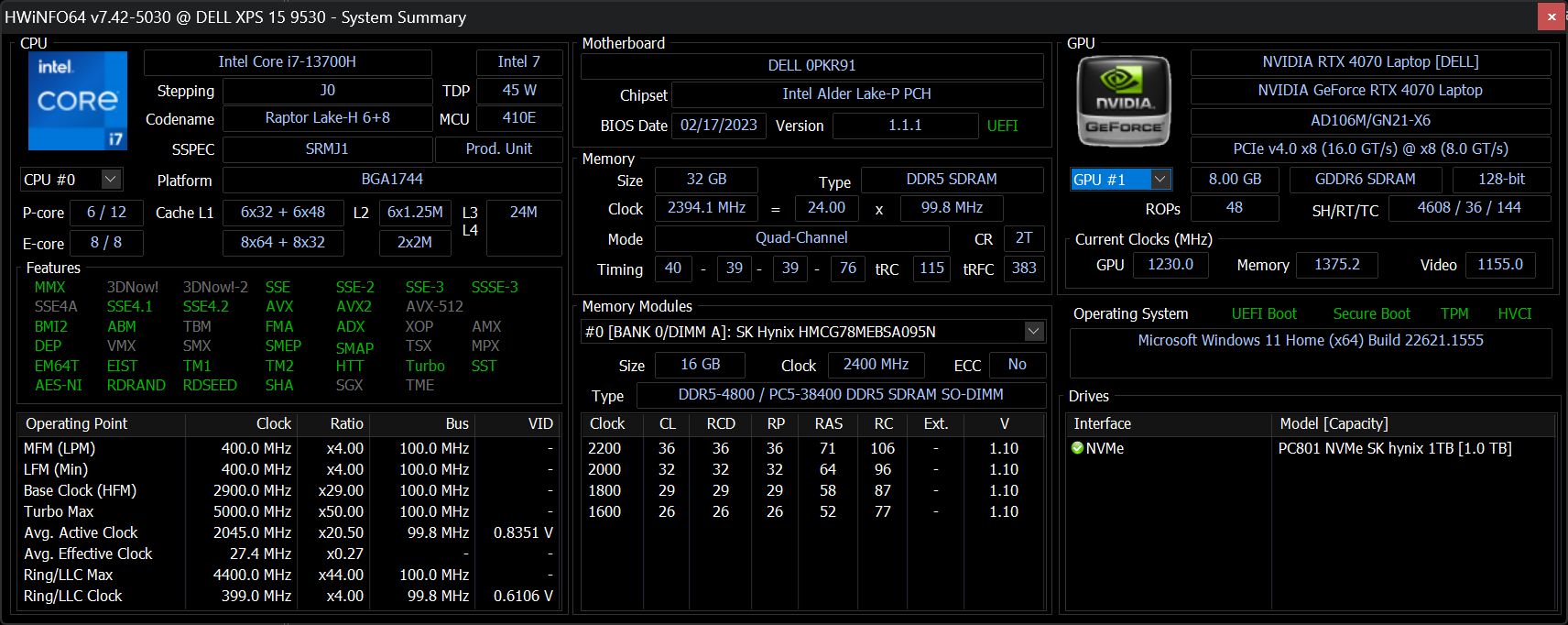This screenshot has width=1568, height=625.
Task: Click the GPU memory clock 1375.2
Action: pyautogui.click(x=1337, y=265)
